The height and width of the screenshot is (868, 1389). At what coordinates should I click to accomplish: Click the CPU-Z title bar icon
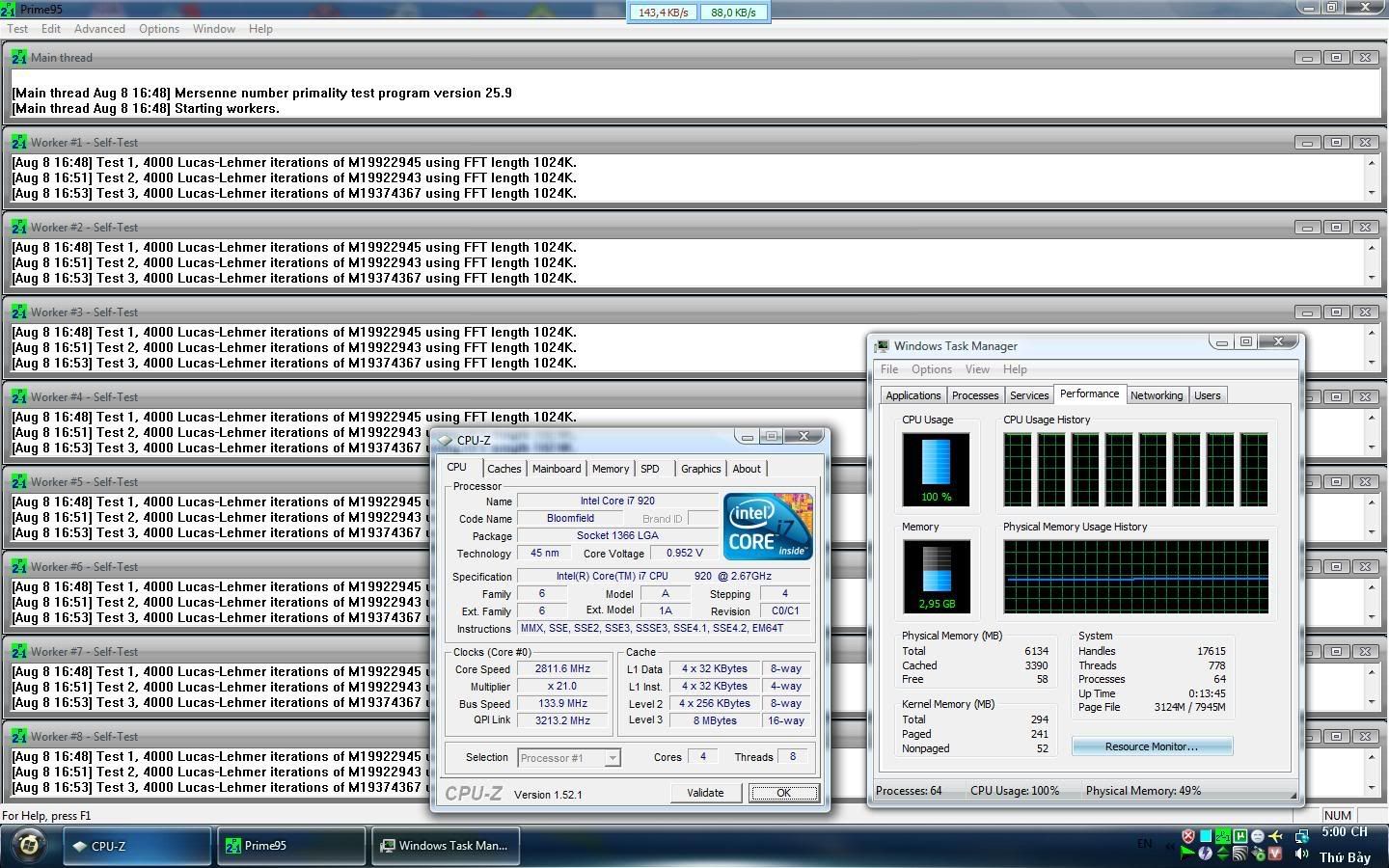[x=445, y=440]
